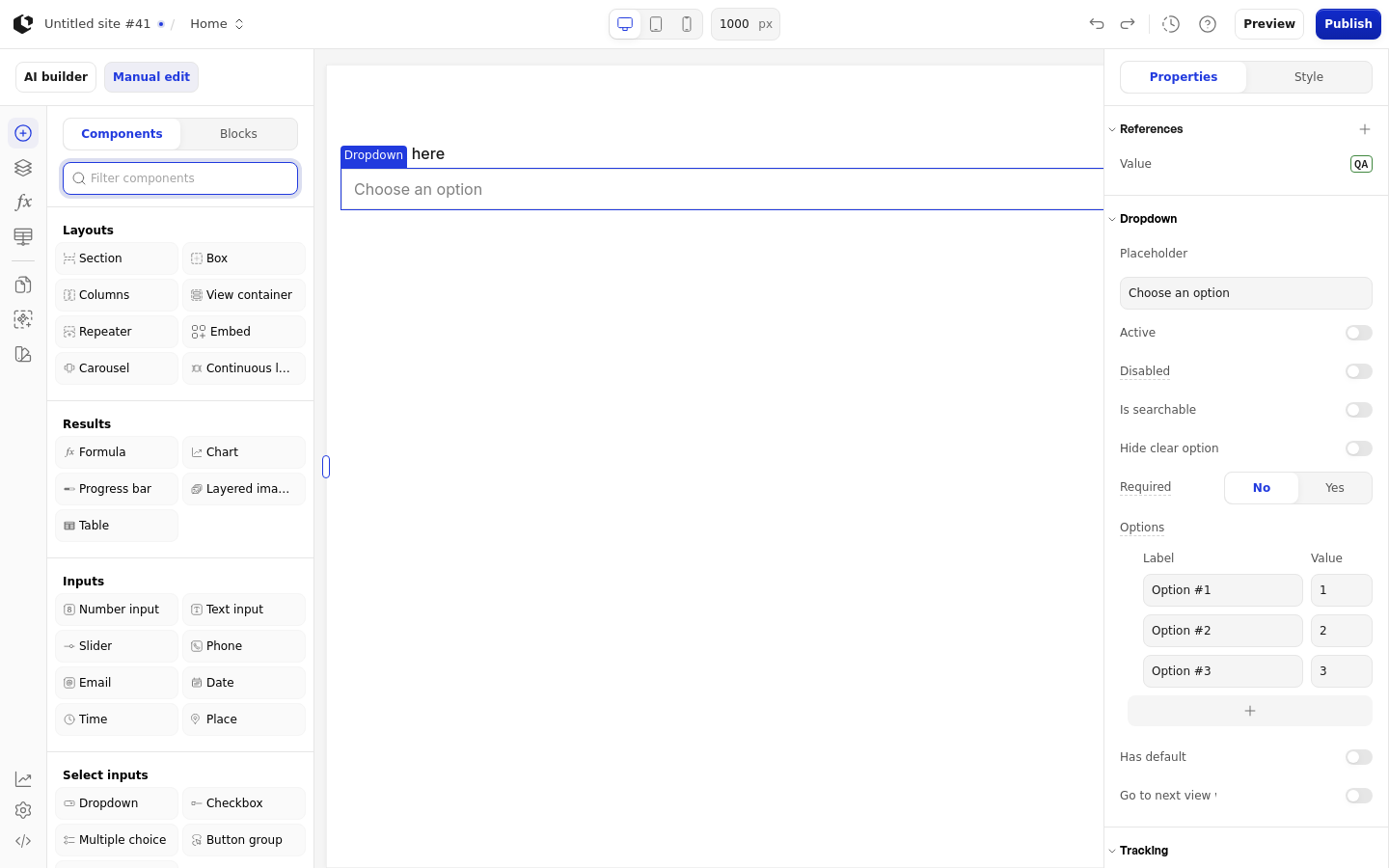Image resolution: width=1389 pixels, height=868 pixels.
Task: Toggle the Active switch
Action: tap(1358, 333)
